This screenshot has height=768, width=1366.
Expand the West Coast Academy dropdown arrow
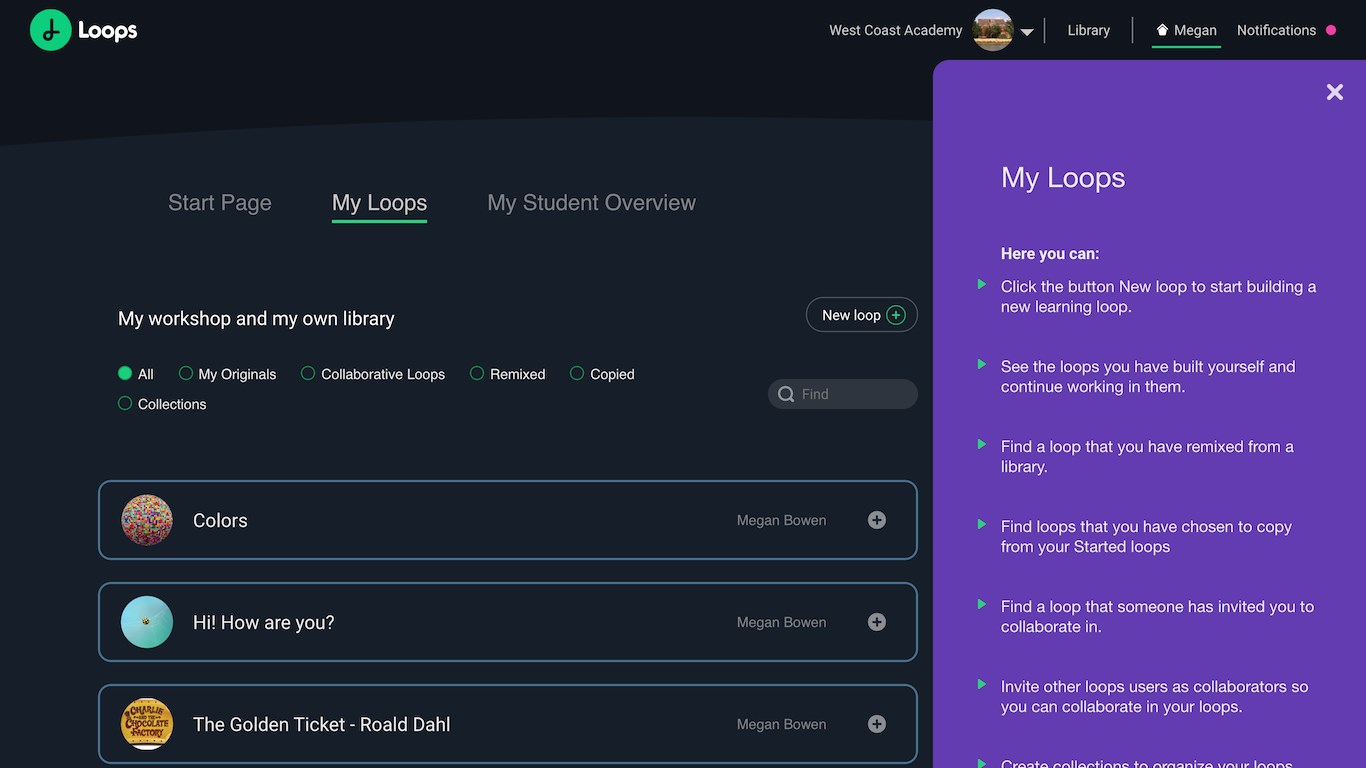pyautogui.click(x=1027, y=32)
